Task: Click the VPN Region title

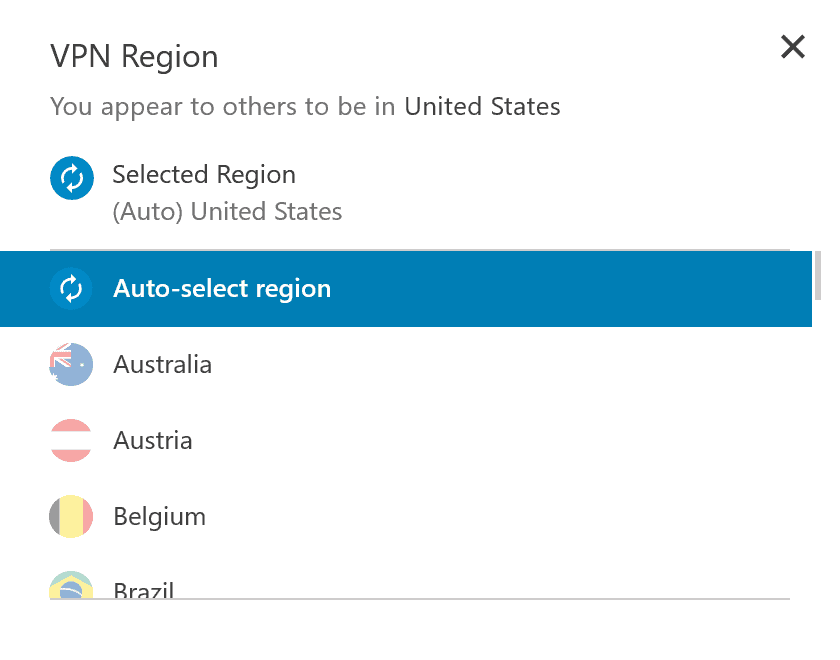Action: coord(134,57)
